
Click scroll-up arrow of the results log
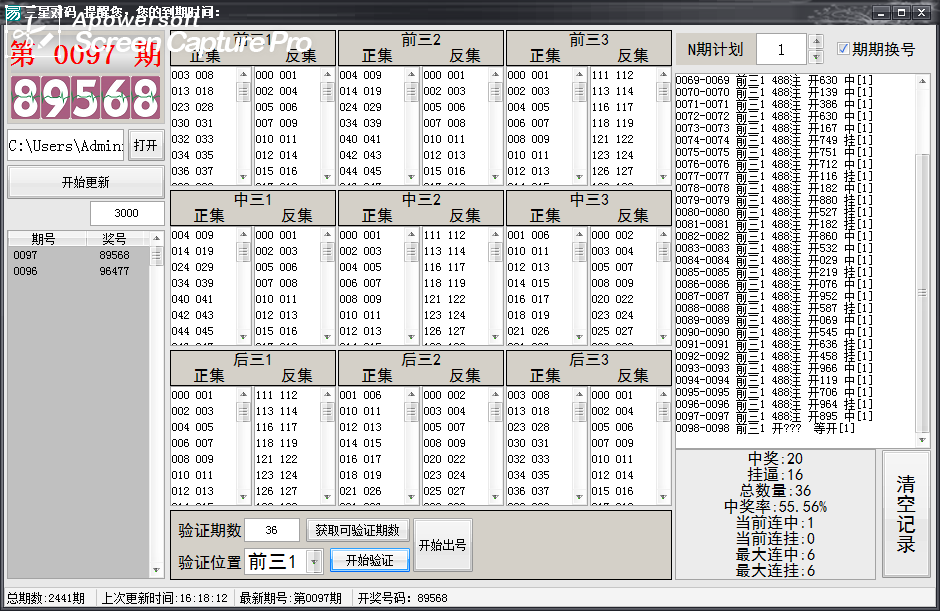pyautogui.click(x=922, y=81)
